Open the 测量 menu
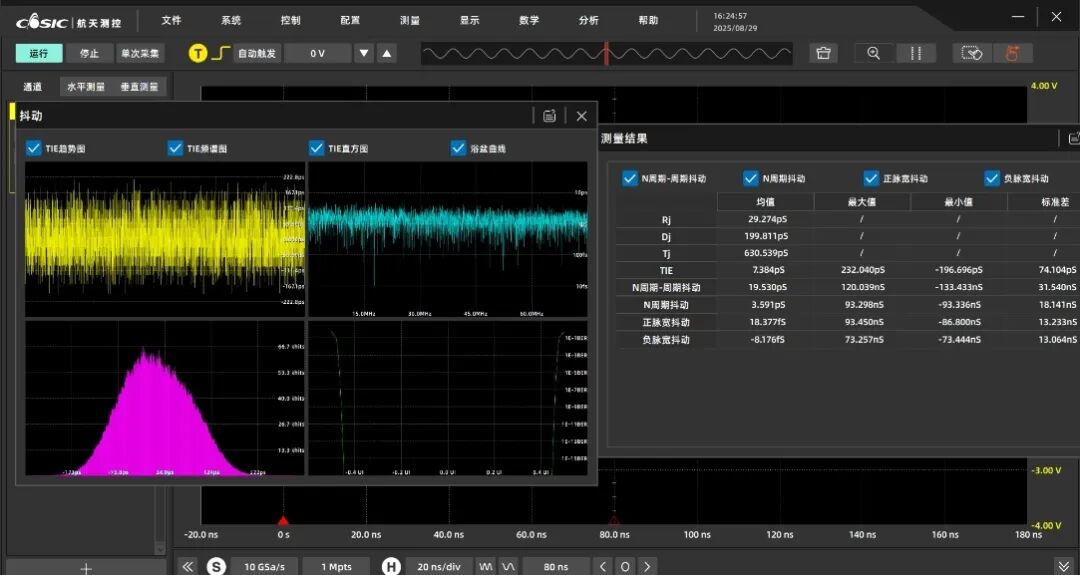Image resolution: width=1080 pixels, height=575 pixels. pyautogui.click(x=410, y=20)
